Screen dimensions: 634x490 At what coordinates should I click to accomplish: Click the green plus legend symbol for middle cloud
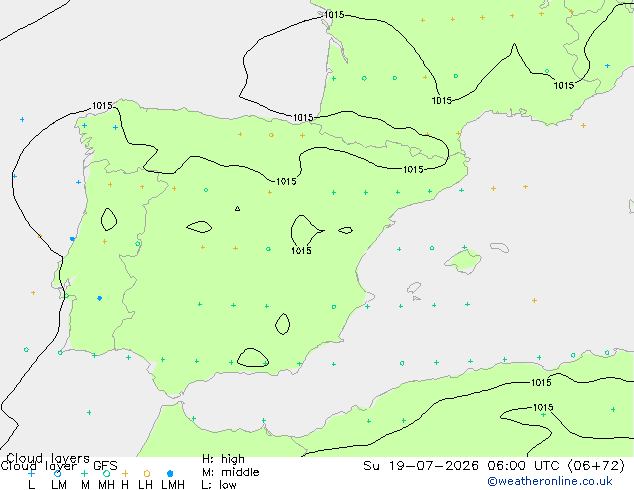(x=84, y=473)
